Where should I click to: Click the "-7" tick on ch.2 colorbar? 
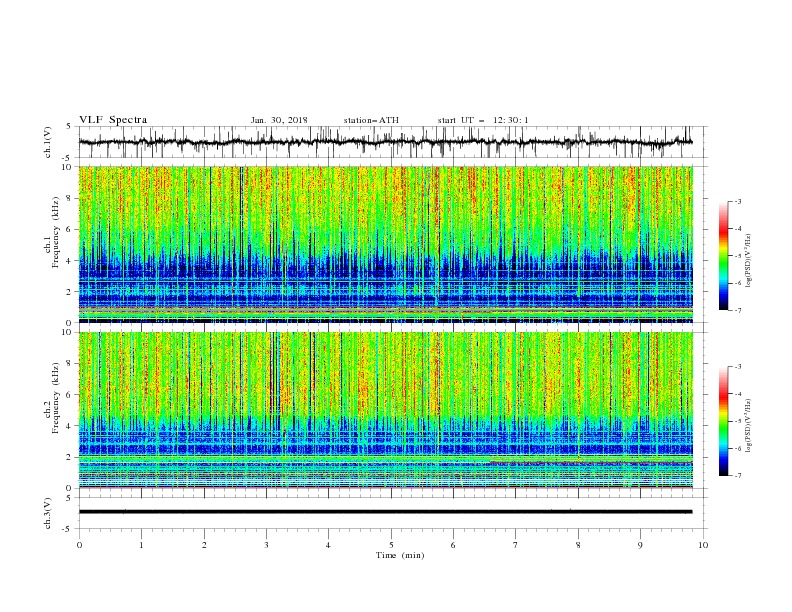pos(738,476)
